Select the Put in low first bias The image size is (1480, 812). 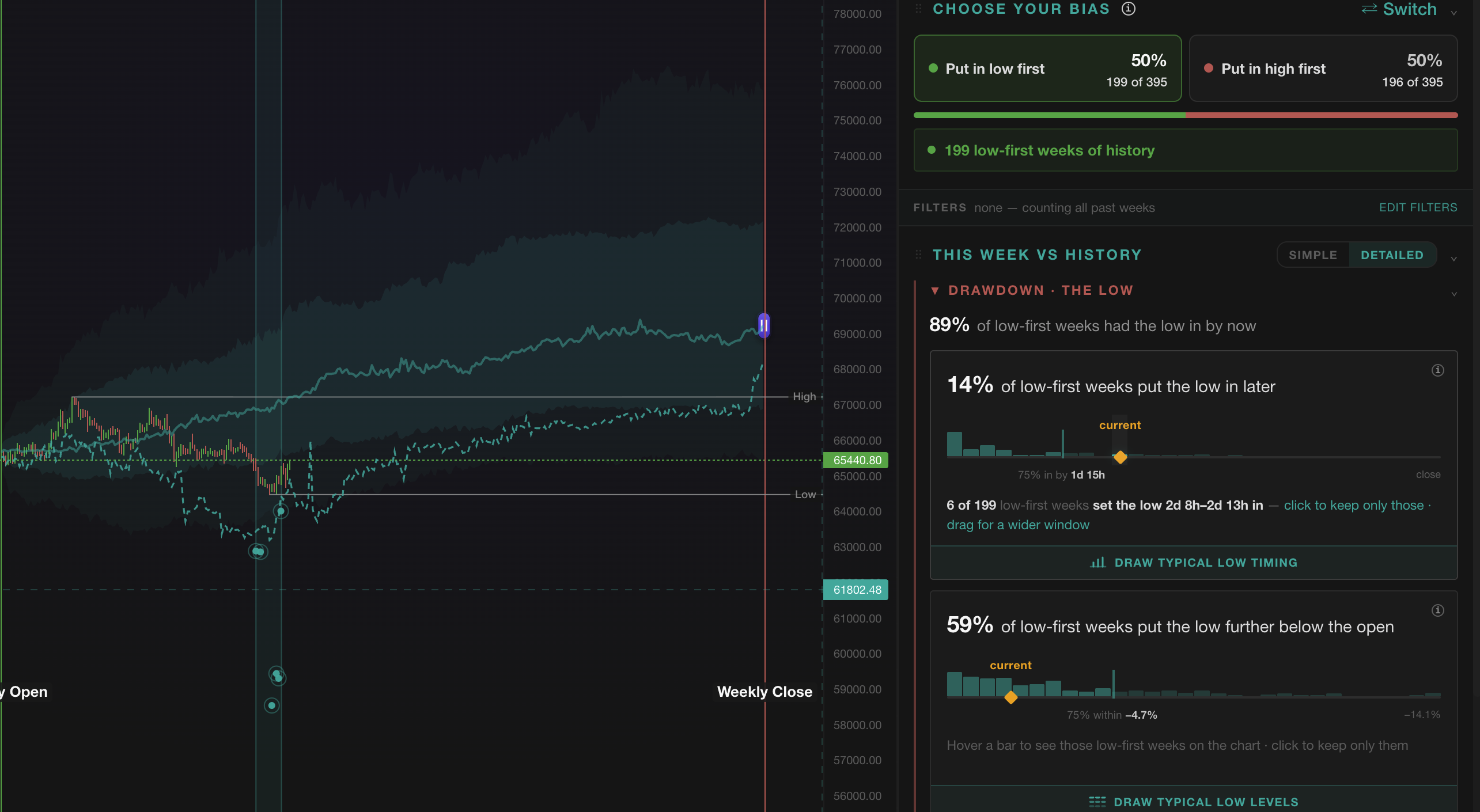click(1047, 69)
